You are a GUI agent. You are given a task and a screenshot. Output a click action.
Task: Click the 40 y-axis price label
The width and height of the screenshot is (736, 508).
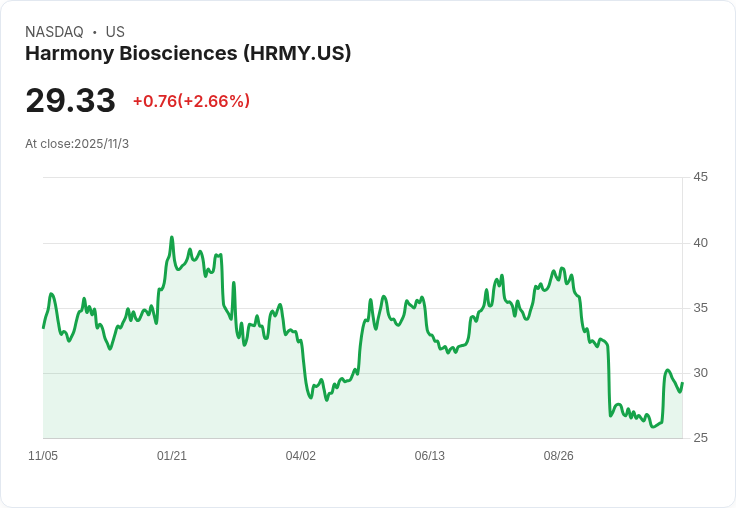(x=700, y=243)
